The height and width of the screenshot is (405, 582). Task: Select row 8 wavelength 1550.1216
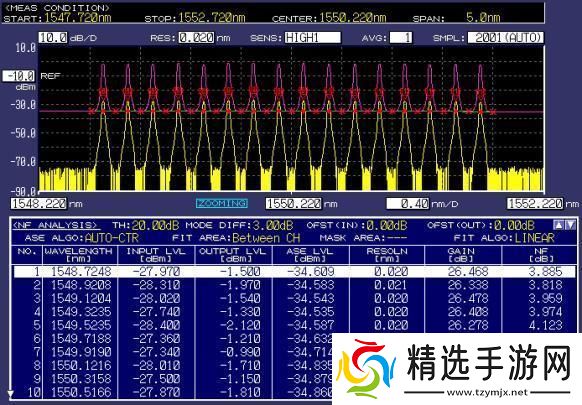[81, 366]
